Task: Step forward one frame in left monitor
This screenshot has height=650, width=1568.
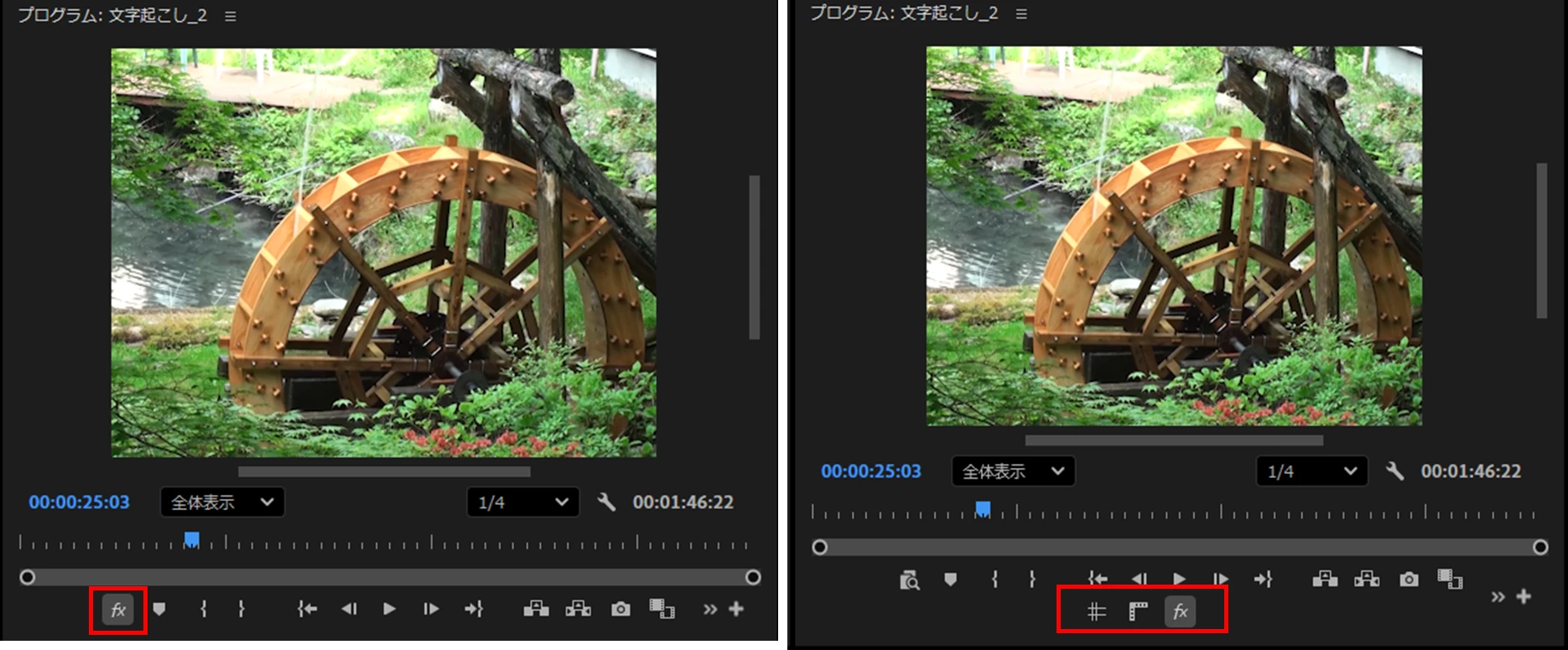Action: coord(430,609)
